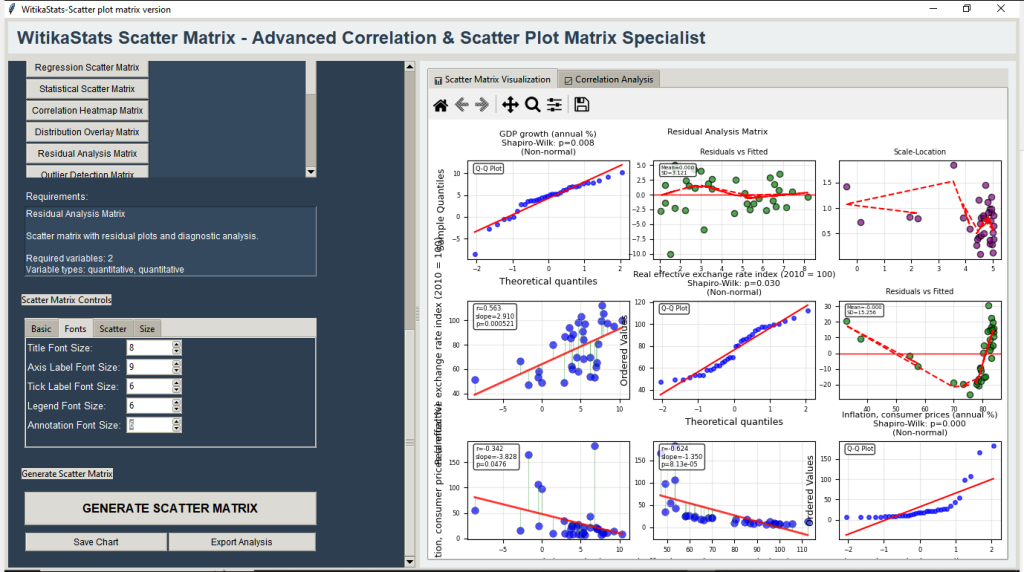Click left panel scrollbar down arrow
Screen dimensions: 1024x572
(409, 562)
